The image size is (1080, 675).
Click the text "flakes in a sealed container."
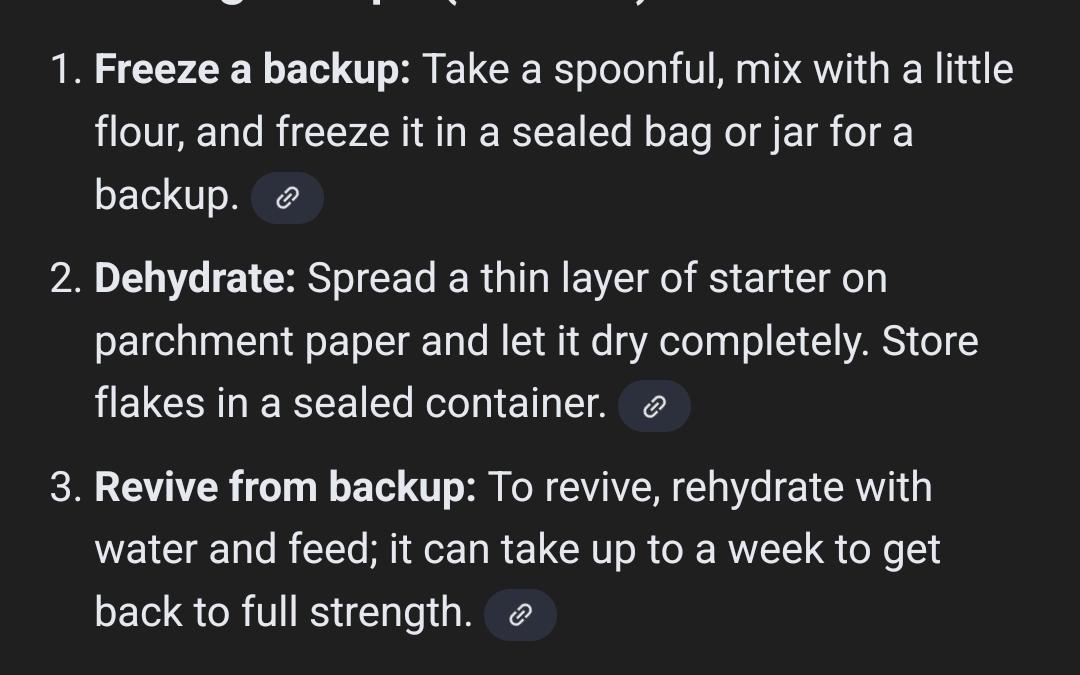pyautogui.click(x=350, y=404)
